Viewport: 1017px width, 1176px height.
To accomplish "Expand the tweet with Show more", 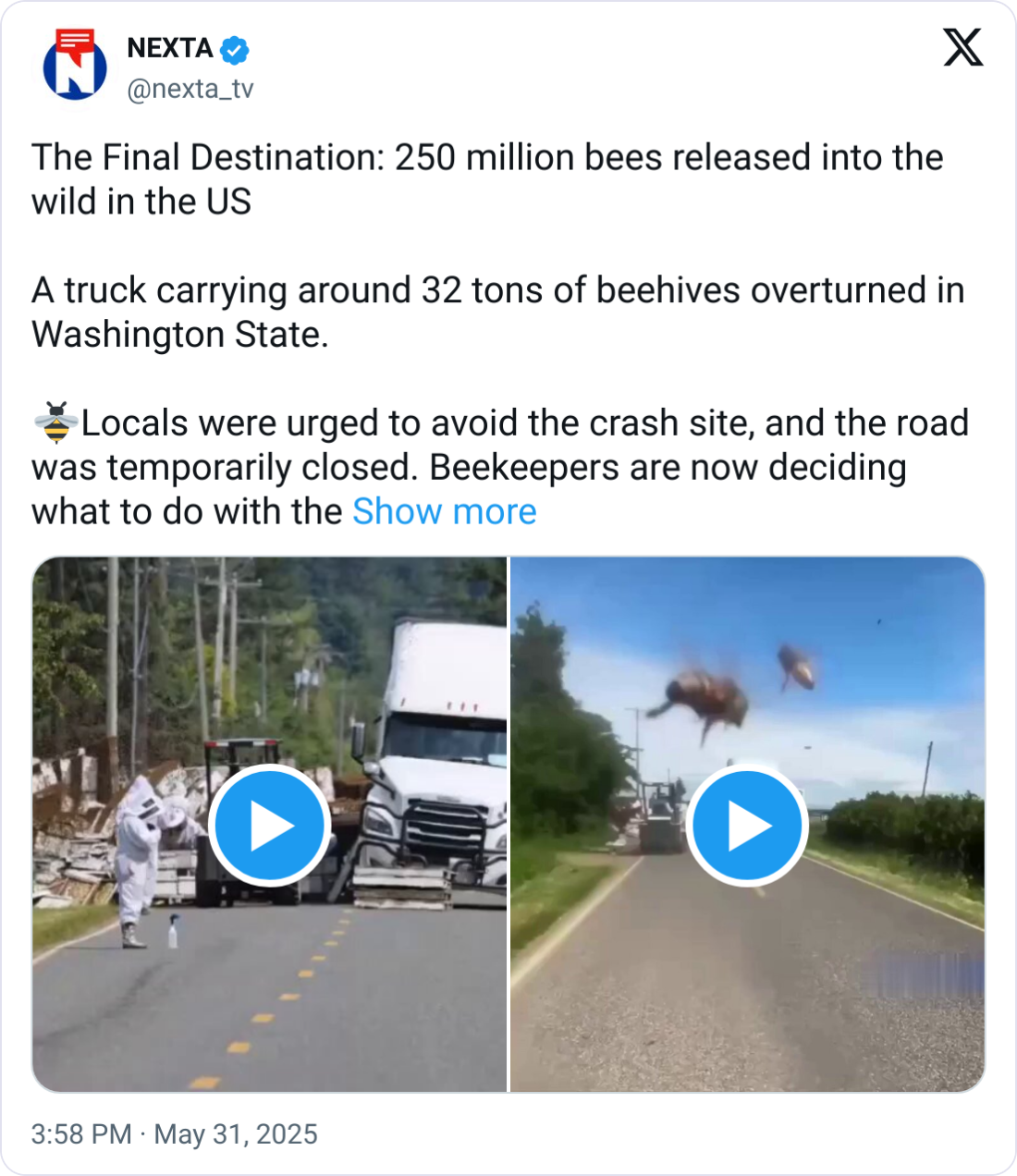I will (444, 511).
